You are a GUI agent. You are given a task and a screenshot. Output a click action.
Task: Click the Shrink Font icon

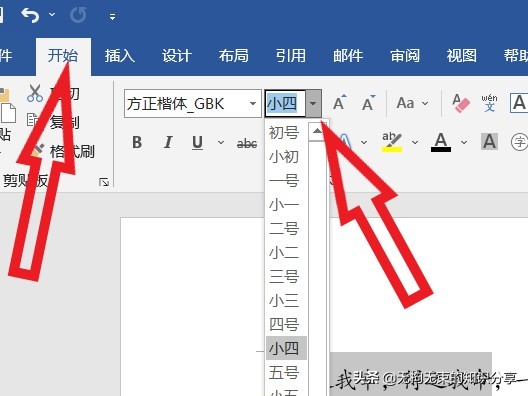coord(369,103)
